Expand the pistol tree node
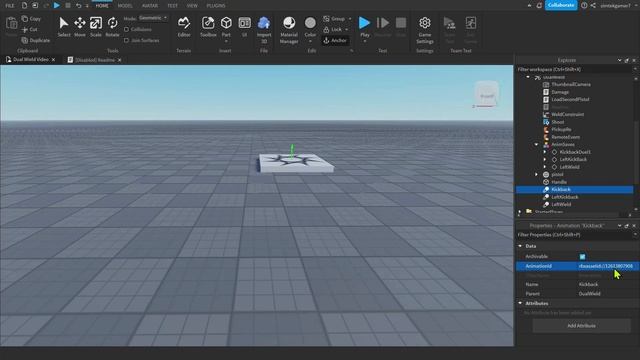The width and height of the screenshot is (640, 360). 536,174
